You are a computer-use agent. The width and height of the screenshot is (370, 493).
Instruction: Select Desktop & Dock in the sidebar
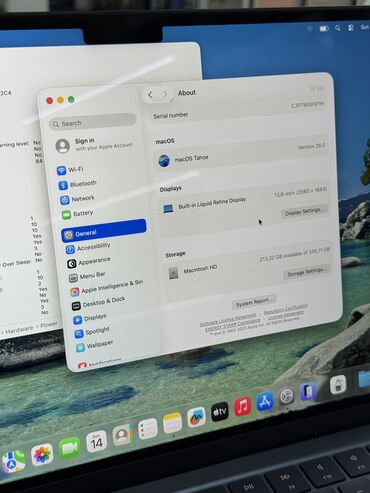coord(99,303)
